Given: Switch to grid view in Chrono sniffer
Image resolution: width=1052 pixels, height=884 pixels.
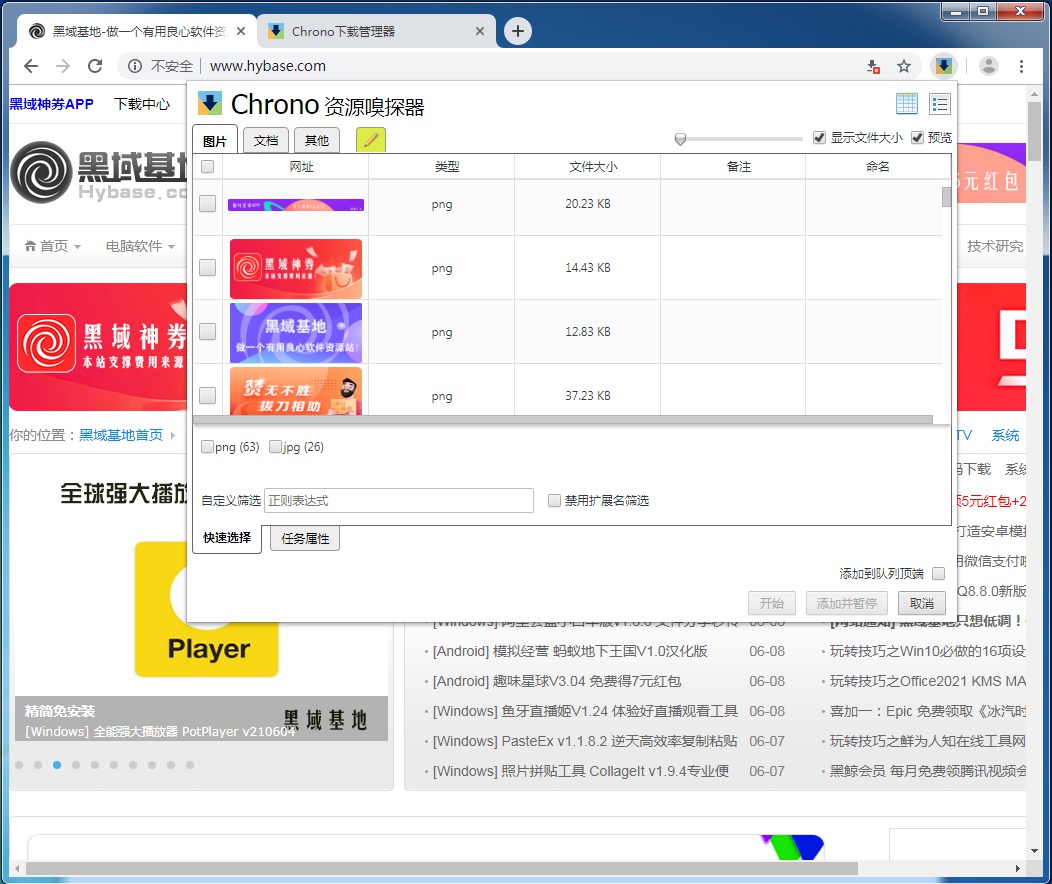Looking at the screenshot, I should click(x=906, y=104).
